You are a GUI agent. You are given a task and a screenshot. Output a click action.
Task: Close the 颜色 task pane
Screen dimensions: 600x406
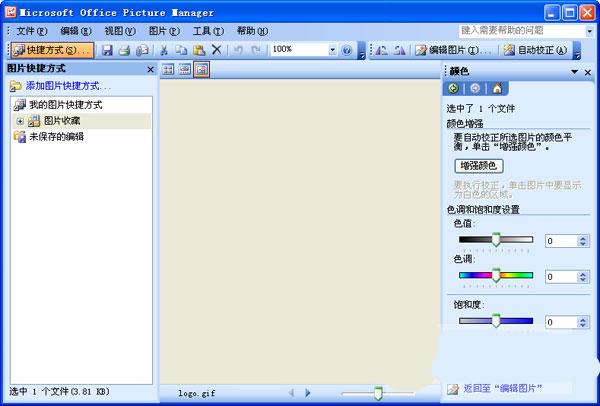pyautogui.click(x=588, y=72)
